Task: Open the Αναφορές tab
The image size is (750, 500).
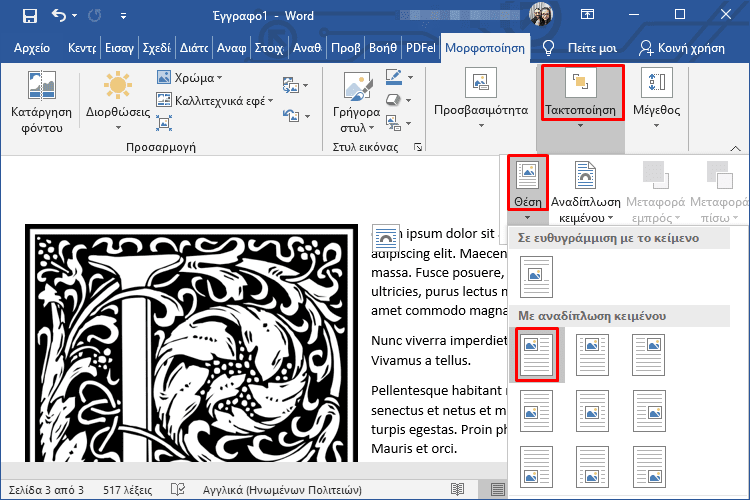Action: coord(232,48)
